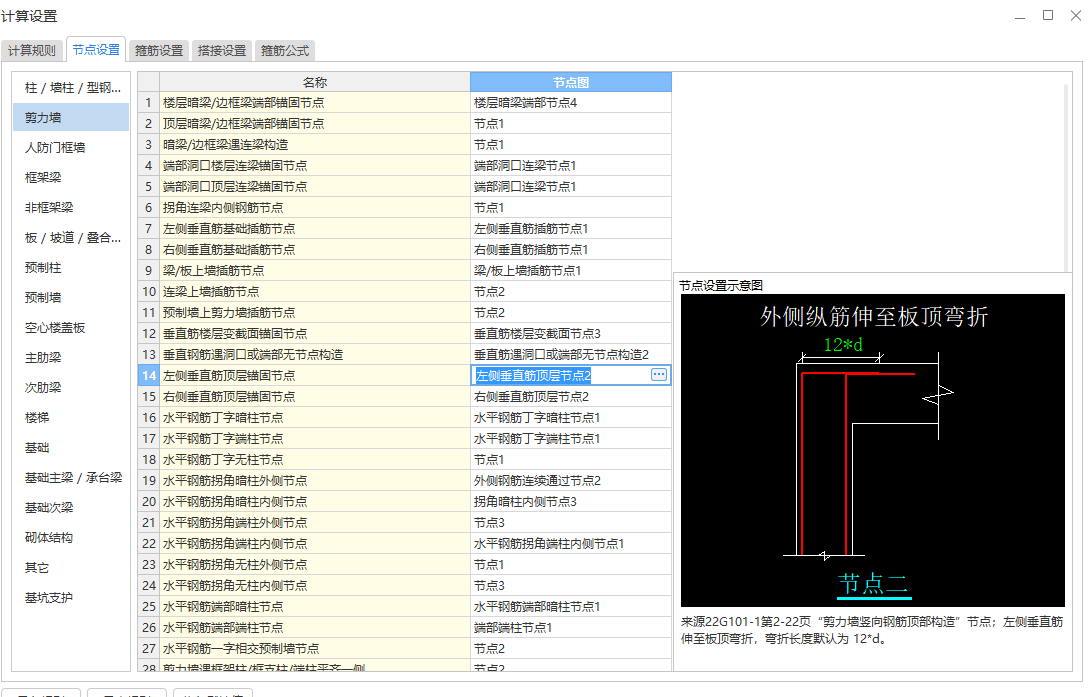Screen dimensions: 1090x697
Task: Select 板 / 坡道 / 叠合 category
Action: (72, 238)
